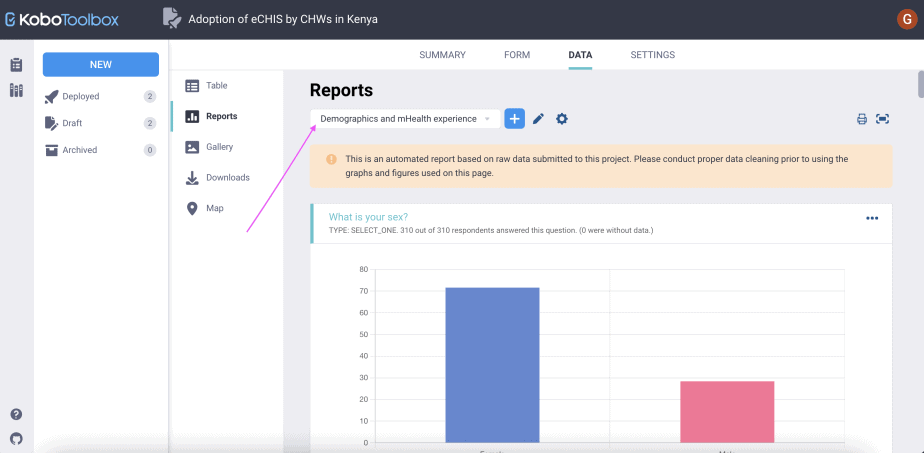Switch to the FORM tab
Screen dimensions: 924x453
[x=517, y=55]
